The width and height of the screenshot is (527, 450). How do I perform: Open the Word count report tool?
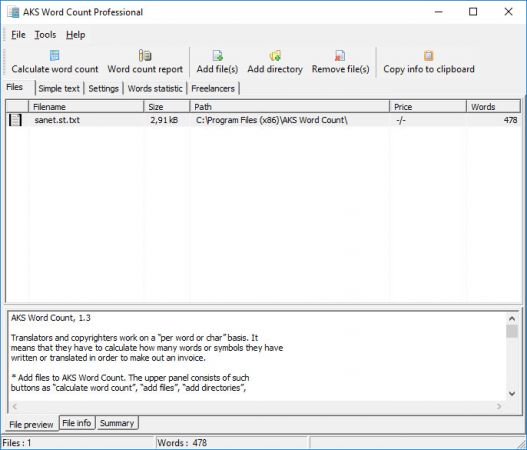[145, 62]
